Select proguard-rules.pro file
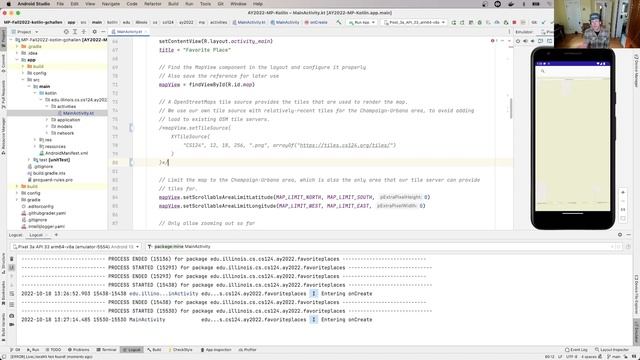640x360 pixels. (49, 180)
